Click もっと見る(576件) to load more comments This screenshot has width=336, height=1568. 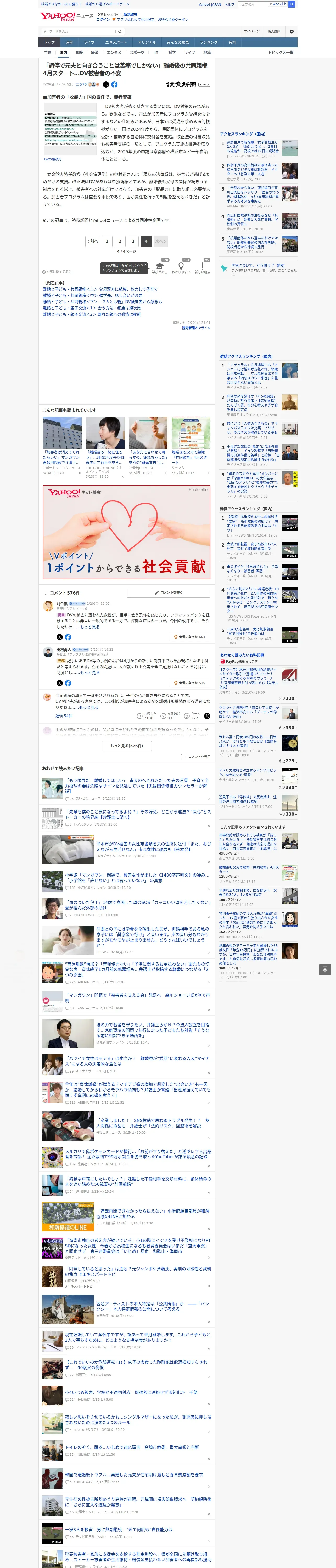(x=126, y=746)
